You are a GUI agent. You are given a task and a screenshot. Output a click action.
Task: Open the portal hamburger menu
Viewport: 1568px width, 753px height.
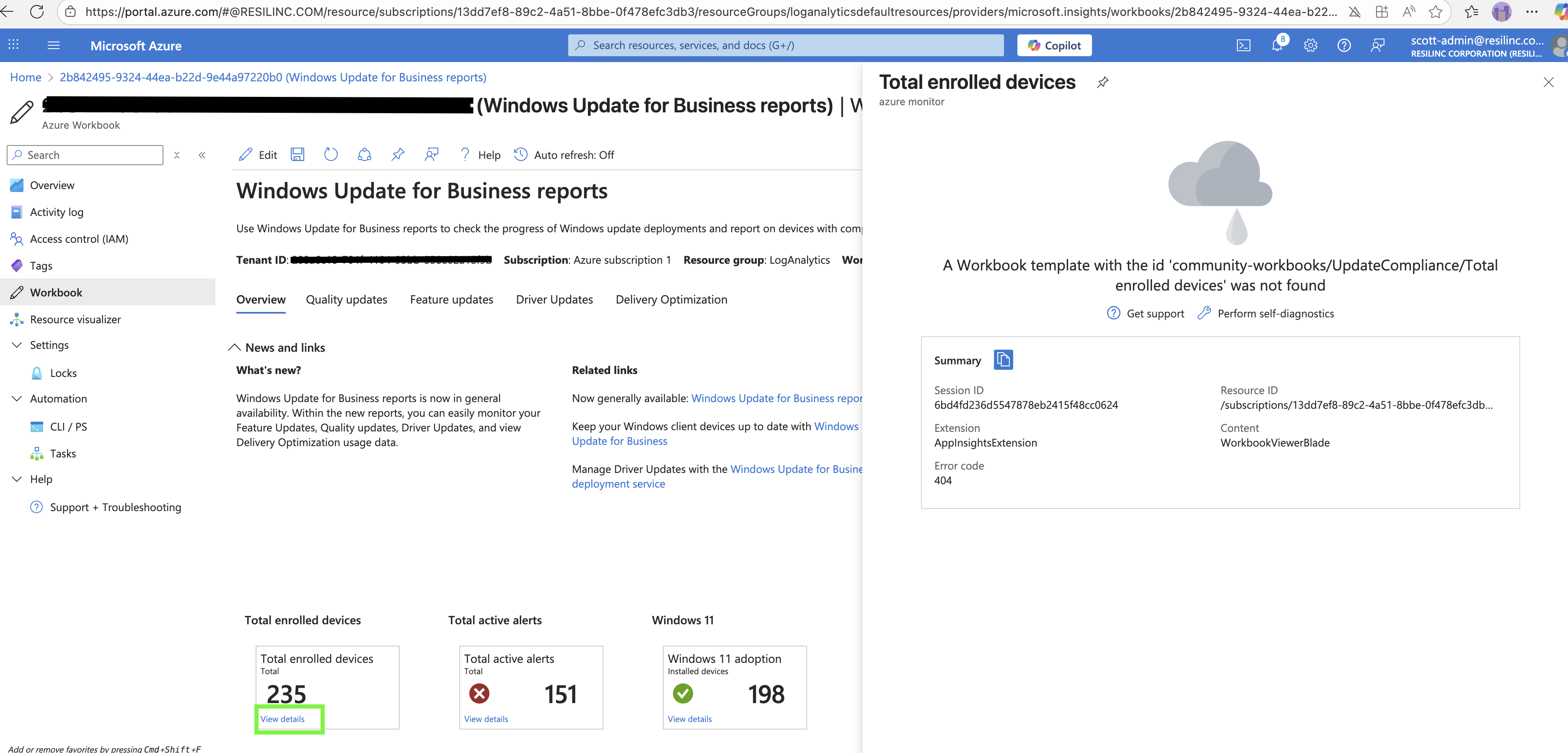pyautogui.click(x=54, y=46)
